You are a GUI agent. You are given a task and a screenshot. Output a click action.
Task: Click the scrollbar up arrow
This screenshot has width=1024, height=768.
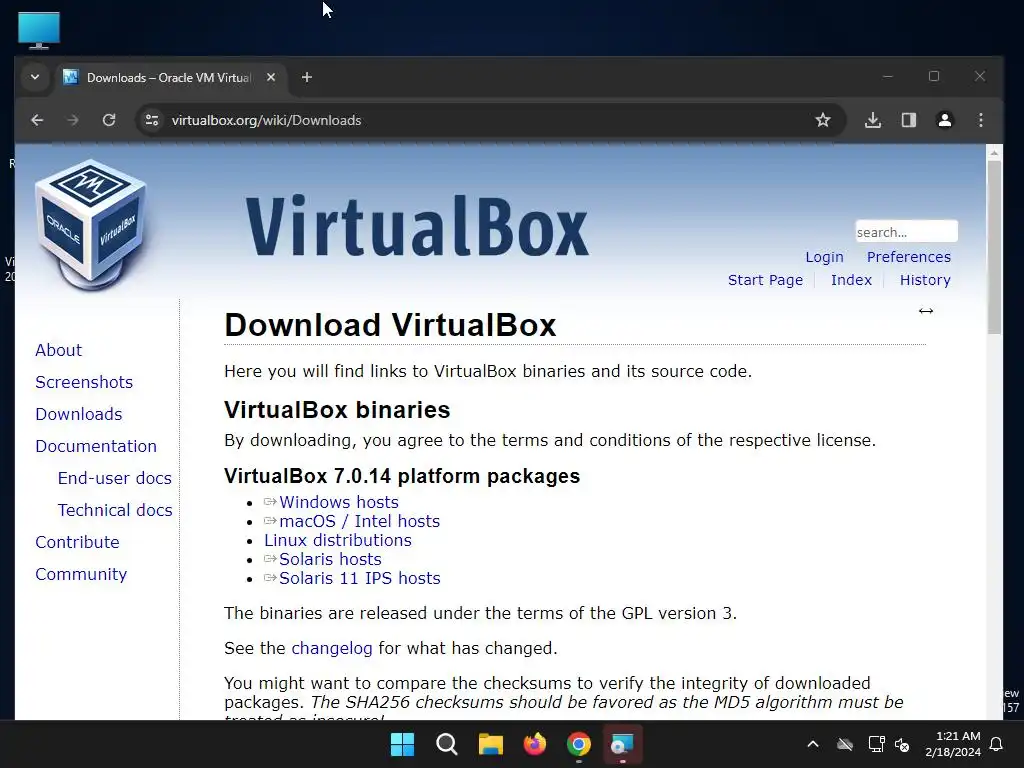(x=994, y=152)
